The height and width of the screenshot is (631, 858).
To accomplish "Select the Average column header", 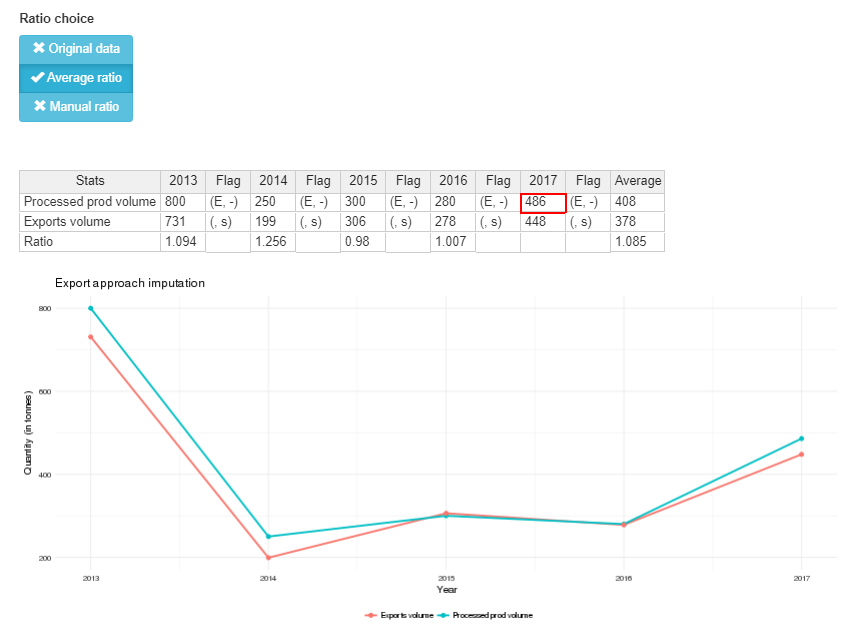I will pyautogui.click(x=637, y=181).
